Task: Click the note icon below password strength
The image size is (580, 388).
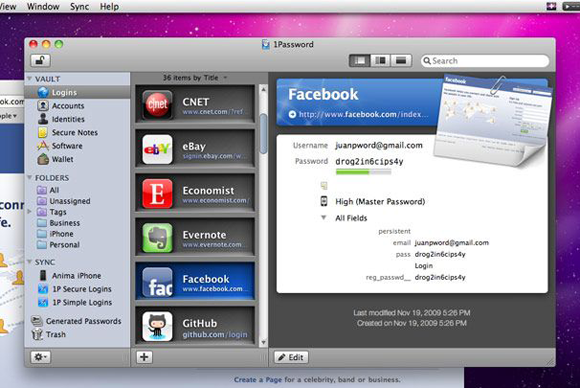Action: point(324,185)
